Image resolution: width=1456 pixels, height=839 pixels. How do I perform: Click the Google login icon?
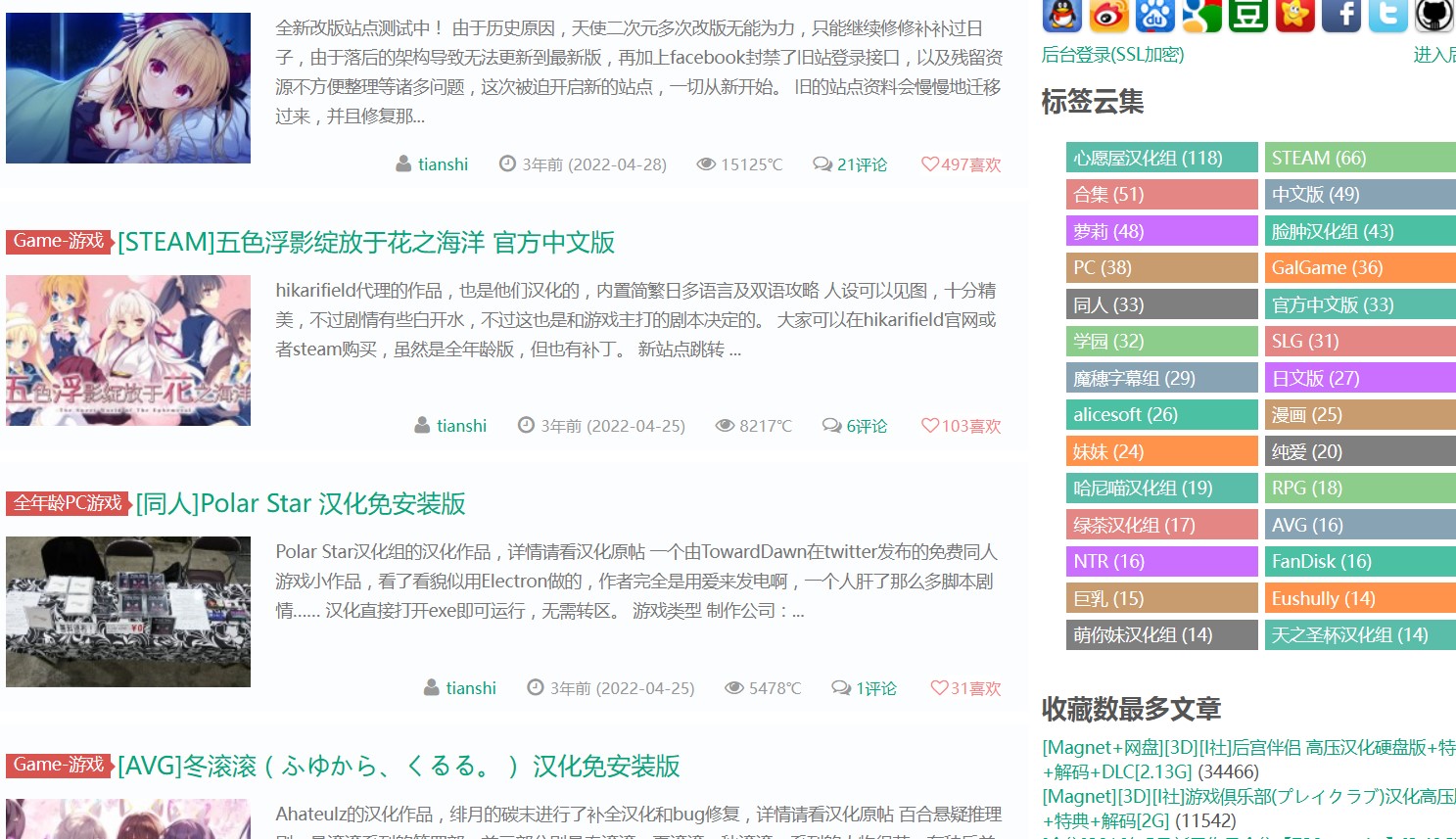(1201, 15)
